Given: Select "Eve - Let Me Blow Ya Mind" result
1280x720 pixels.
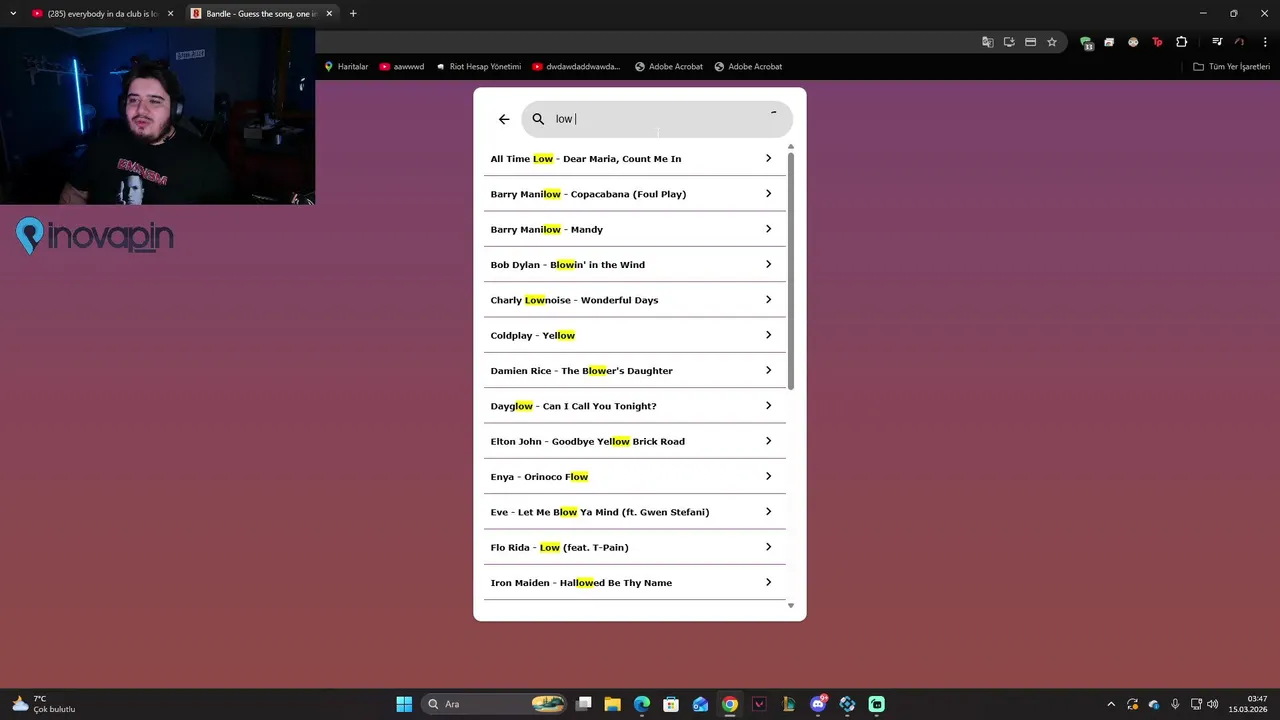Looking at the screenshot, I should 634,512.
